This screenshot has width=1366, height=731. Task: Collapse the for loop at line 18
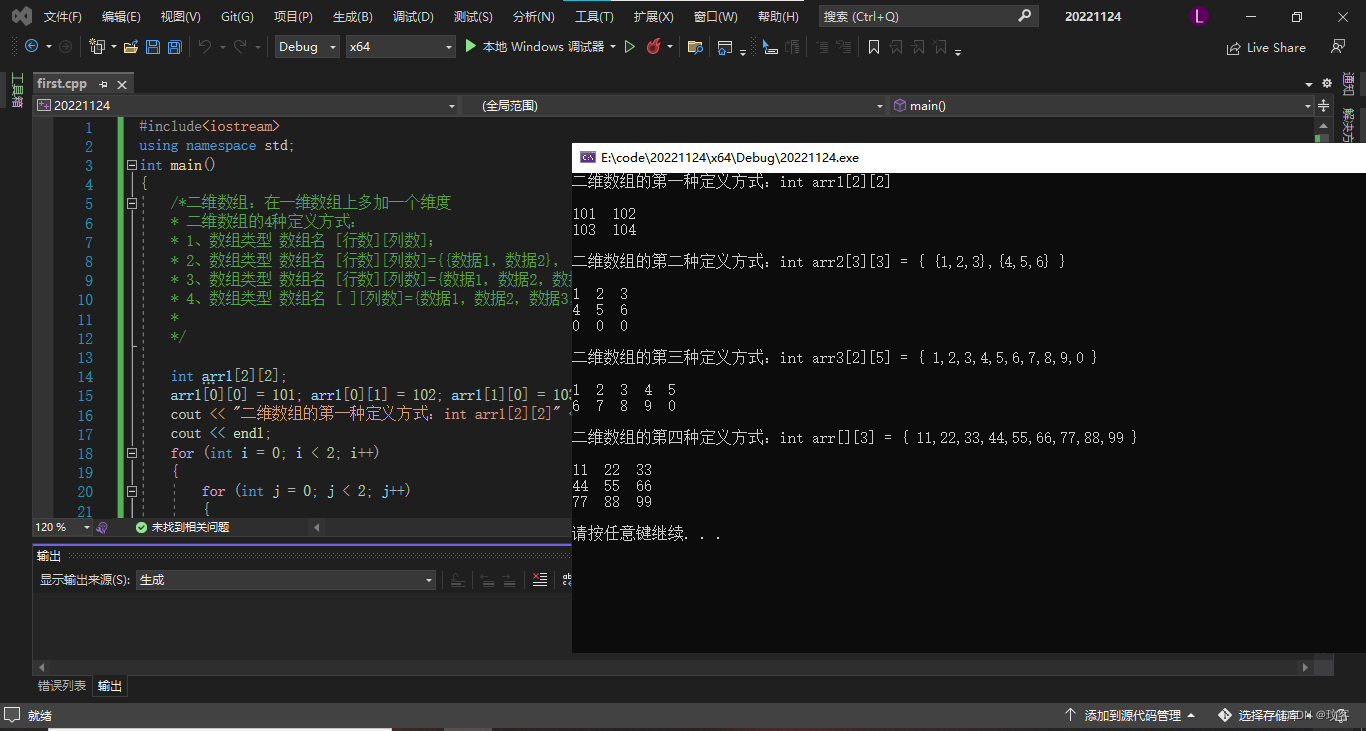[x=132, y=453]
